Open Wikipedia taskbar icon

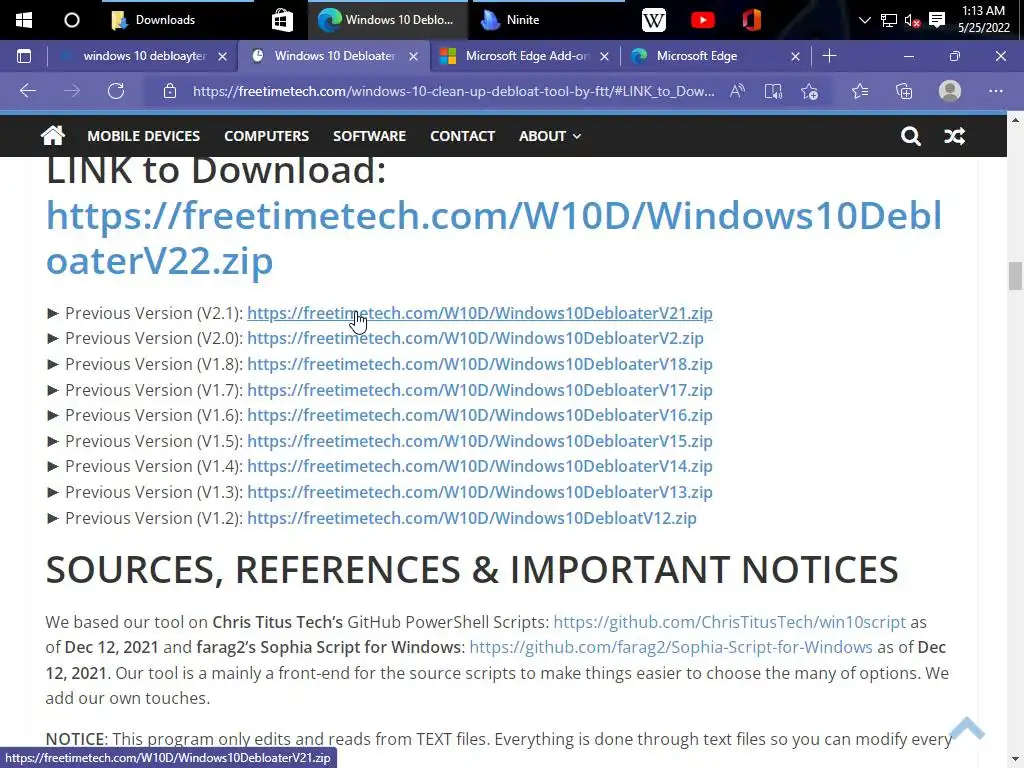(x=654, y=20)
